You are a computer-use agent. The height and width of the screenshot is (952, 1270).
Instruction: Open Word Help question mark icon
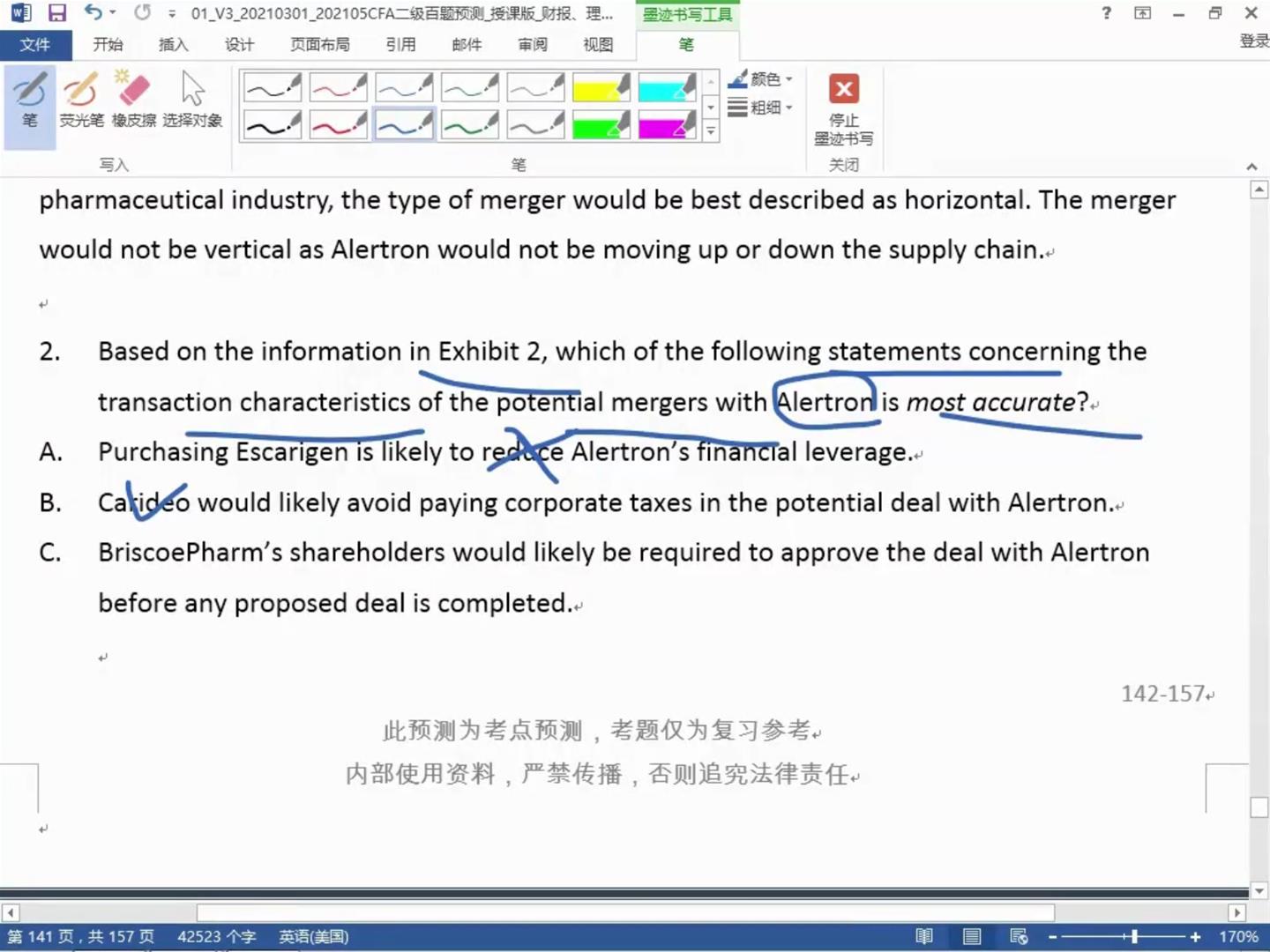pos(1106,13)
